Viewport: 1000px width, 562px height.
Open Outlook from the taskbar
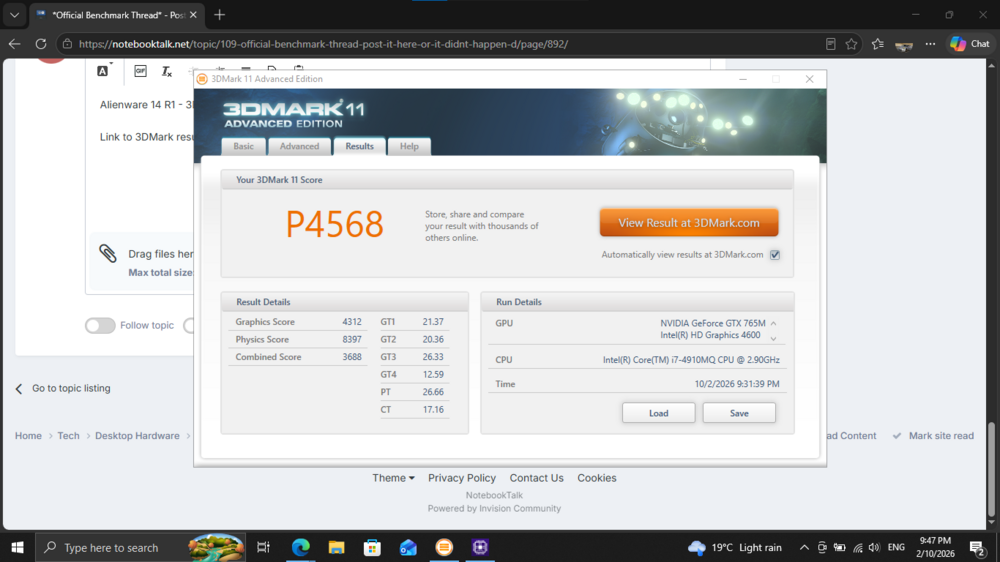tap(408, 547)
